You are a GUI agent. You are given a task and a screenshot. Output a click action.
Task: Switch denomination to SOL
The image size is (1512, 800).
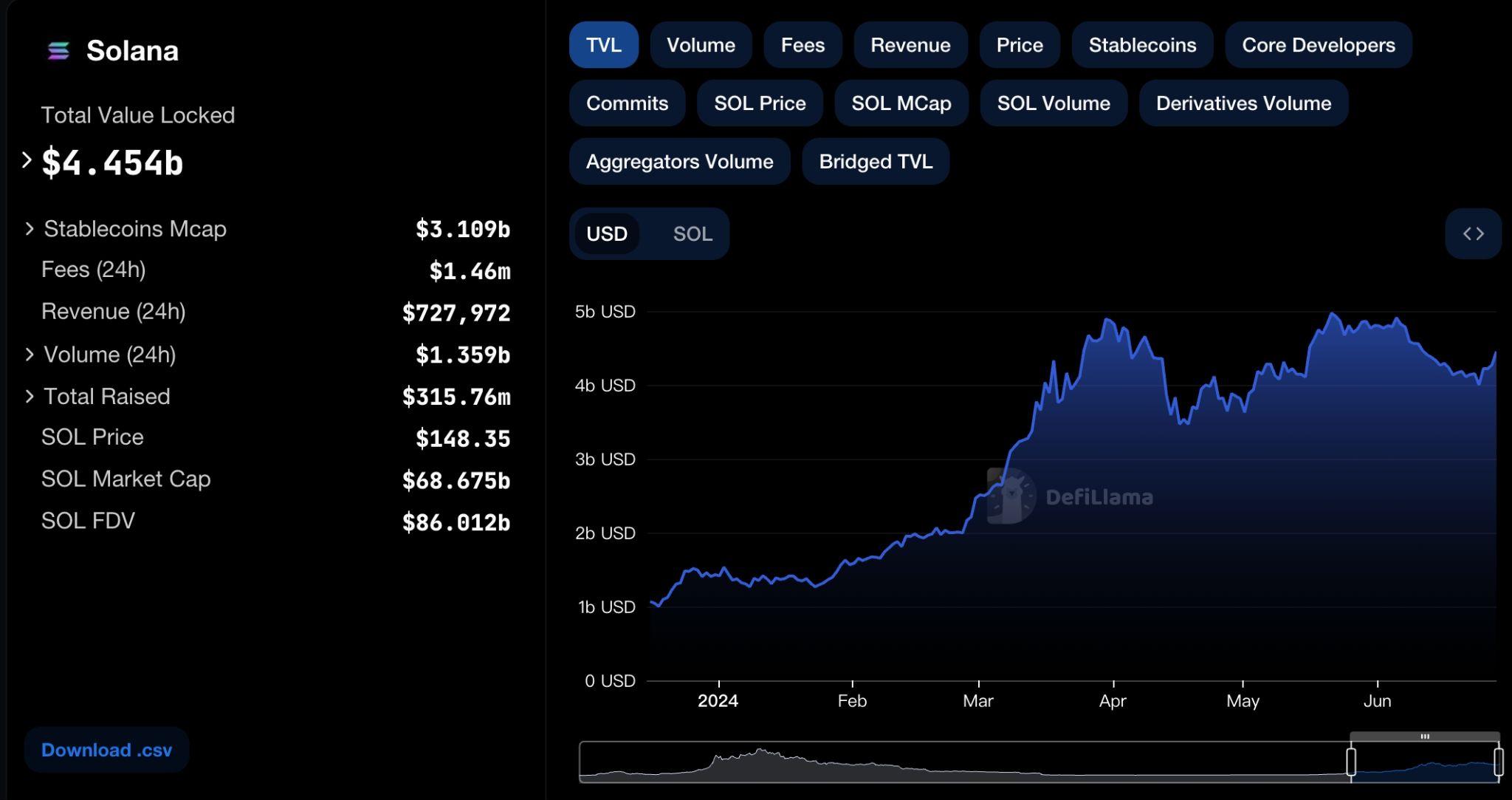[693, 233]
